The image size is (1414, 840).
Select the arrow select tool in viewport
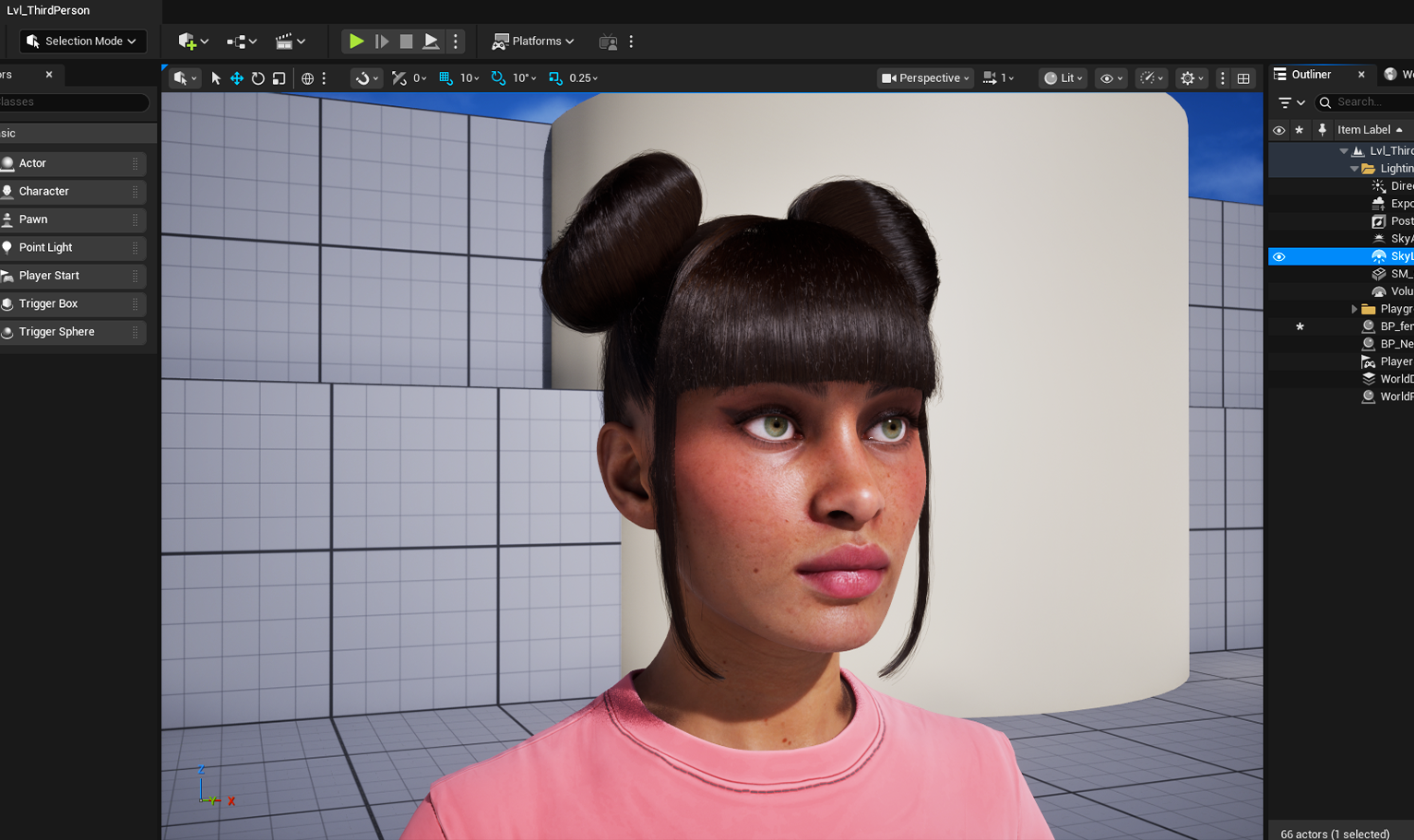pos(216,78)
